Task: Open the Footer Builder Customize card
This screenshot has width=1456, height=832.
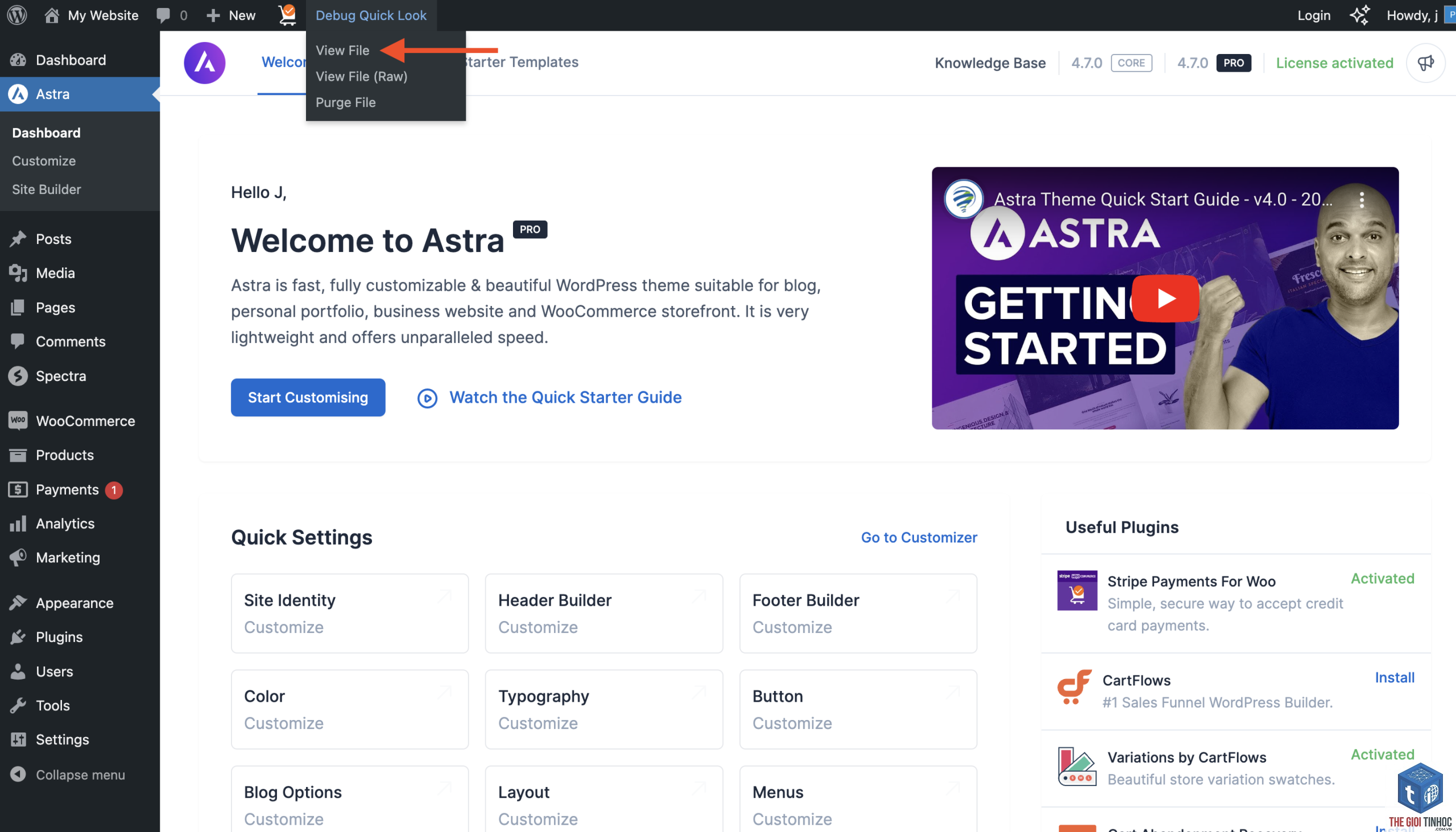Action: pos(858,613)
